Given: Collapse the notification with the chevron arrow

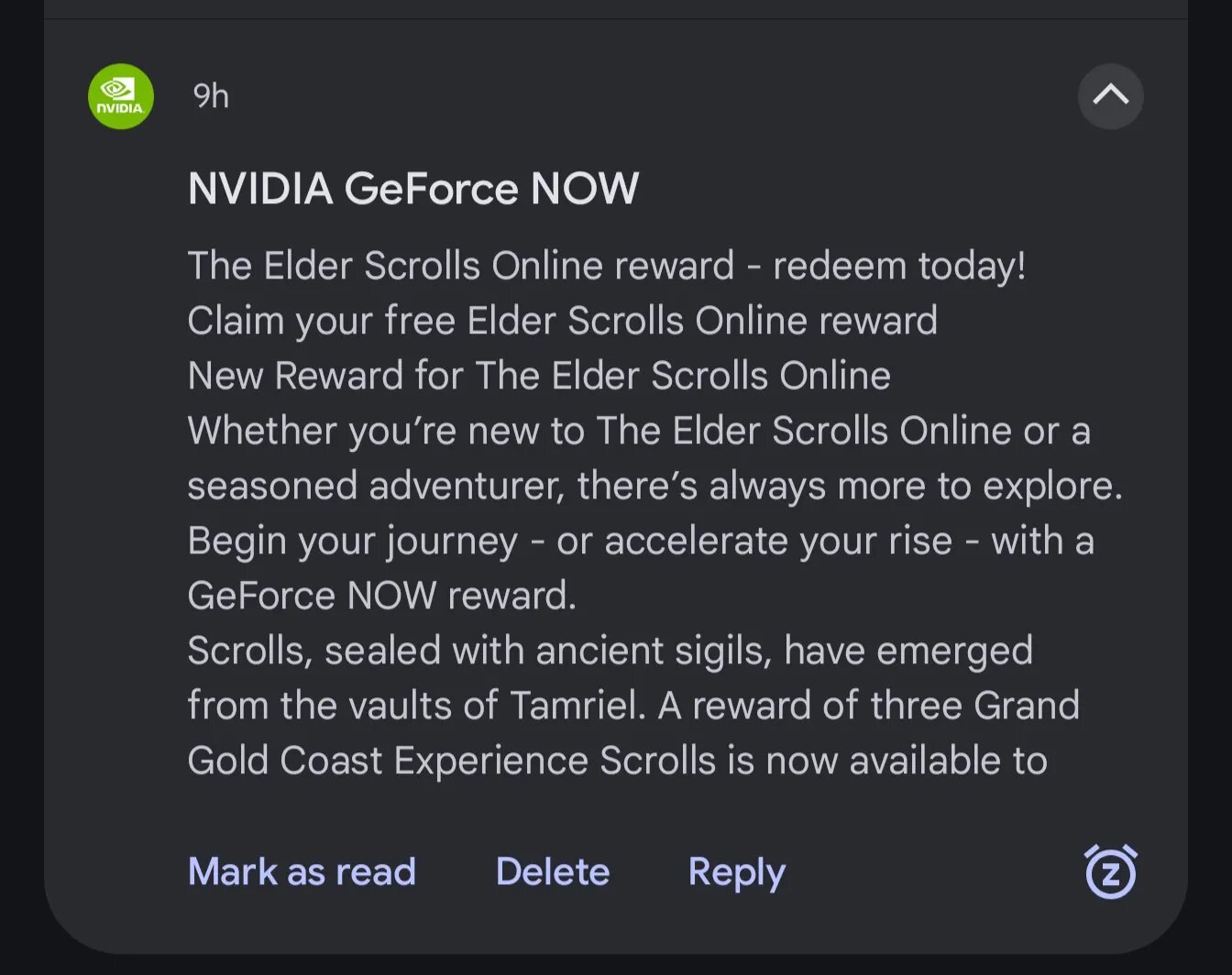Looking at the screenshot, I should pos(1110,96).
